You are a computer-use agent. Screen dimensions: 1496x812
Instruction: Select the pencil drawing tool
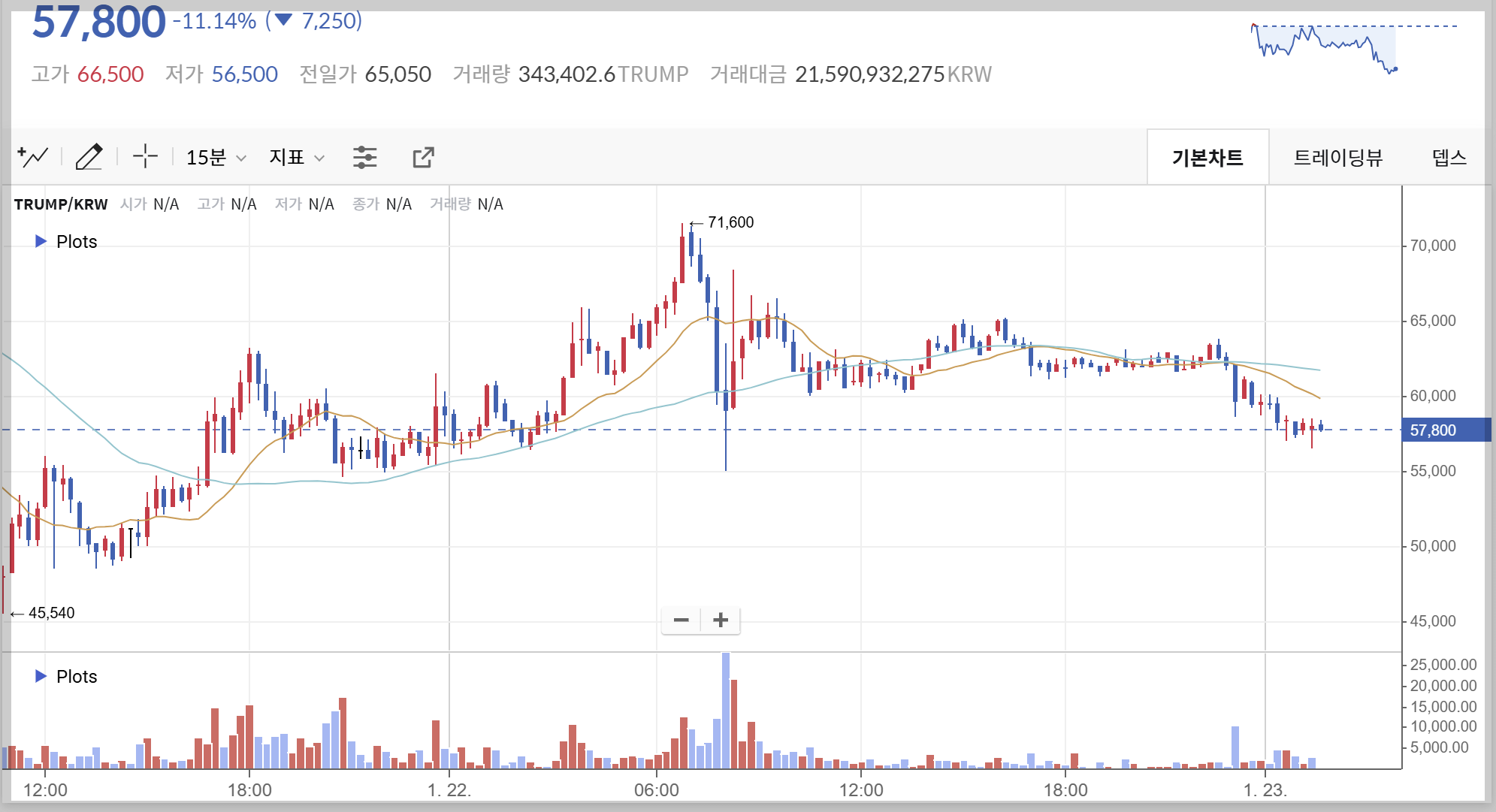pyautogui.click(x=89, y=157)
